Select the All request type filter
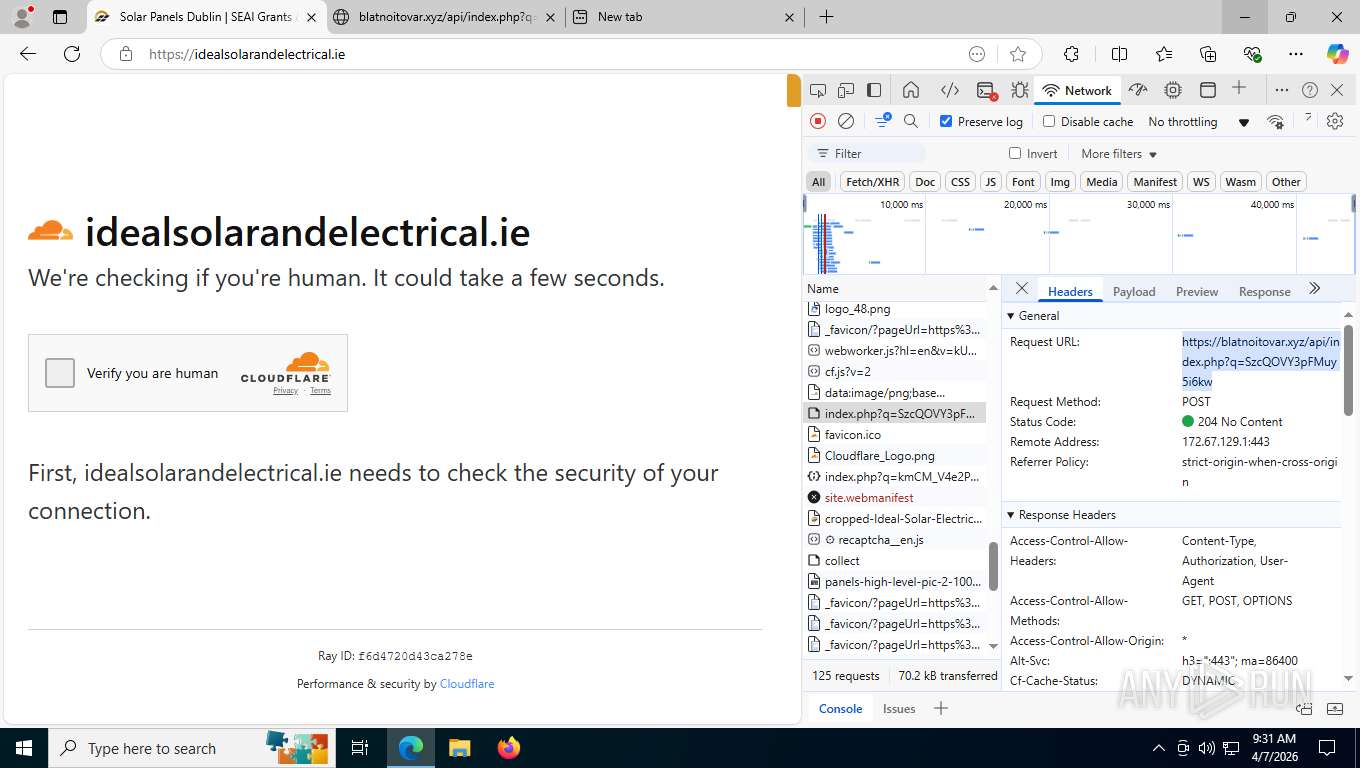 (819, 182)
